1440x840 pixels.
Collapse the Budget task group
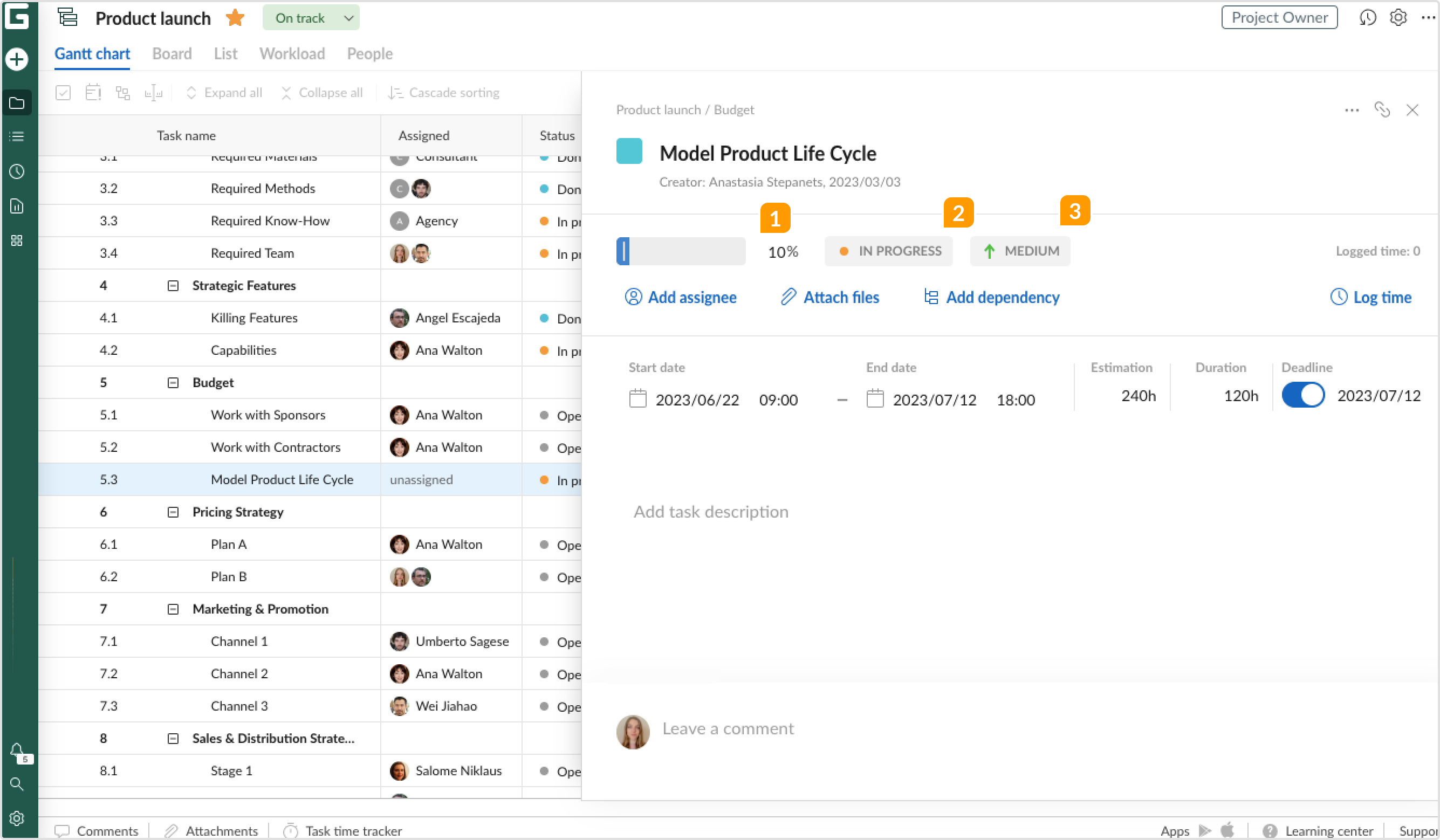click(x=173, y=382)
